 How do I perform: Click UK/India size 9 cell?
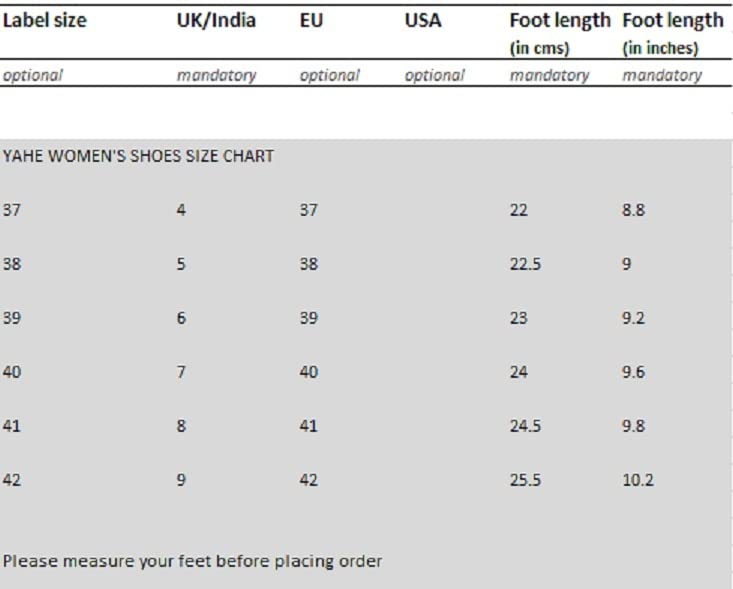pos(181,480)
